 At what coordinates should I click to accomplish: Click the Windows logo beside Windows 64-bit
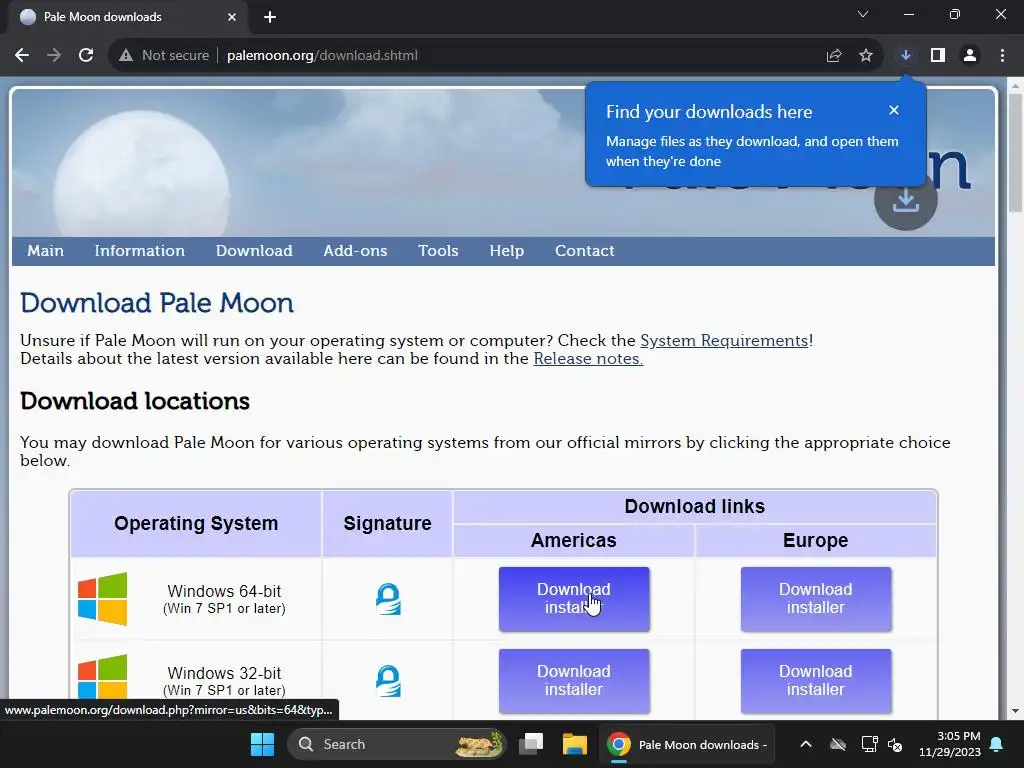(x=103, y=599)
